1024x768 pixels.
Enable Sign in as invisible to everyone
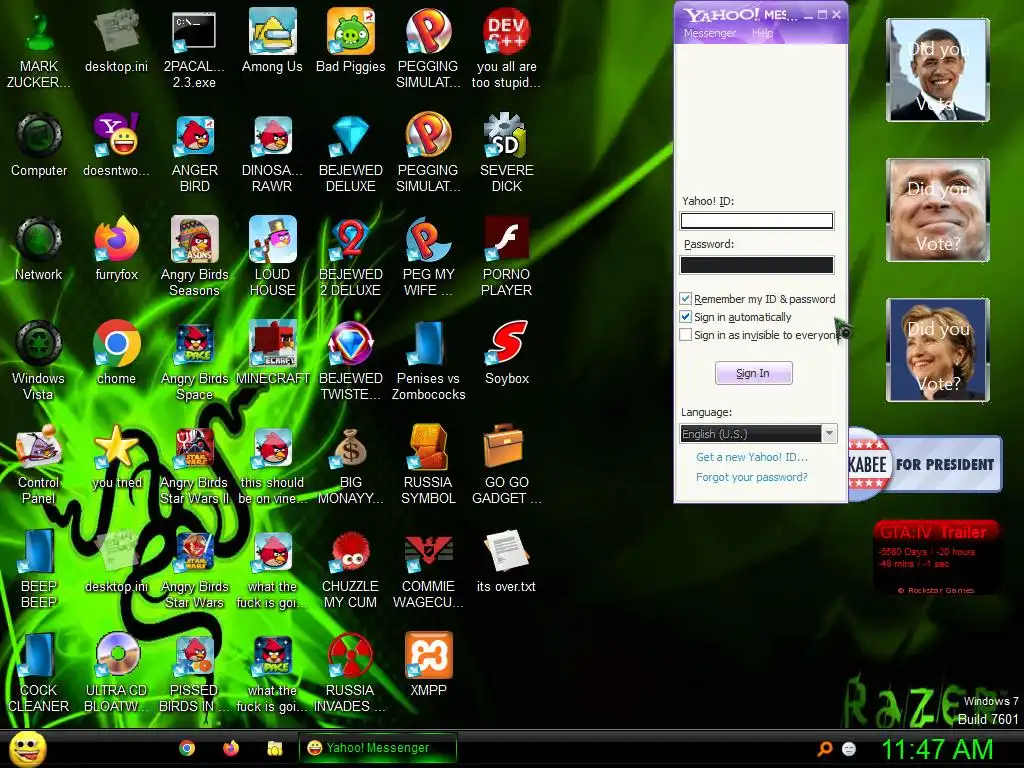coord(685,335)
